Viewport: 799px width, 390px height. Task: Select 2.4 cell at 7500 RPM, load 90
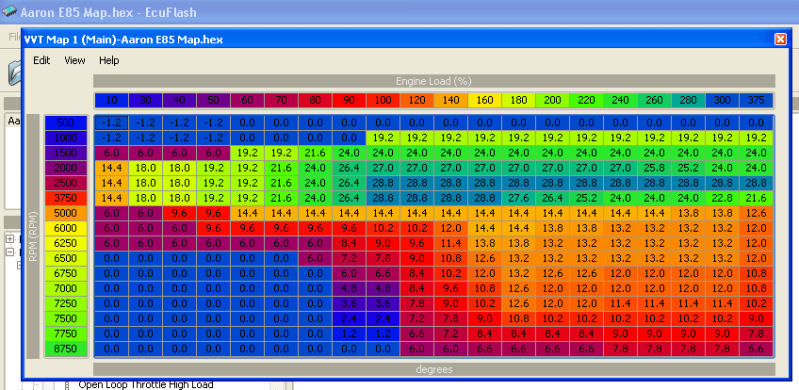349,319
